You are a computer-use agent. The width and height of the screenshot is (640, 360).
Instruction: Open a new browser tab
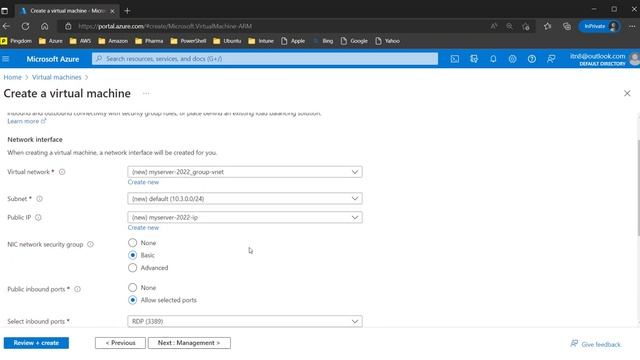click(x=127, y=11)
